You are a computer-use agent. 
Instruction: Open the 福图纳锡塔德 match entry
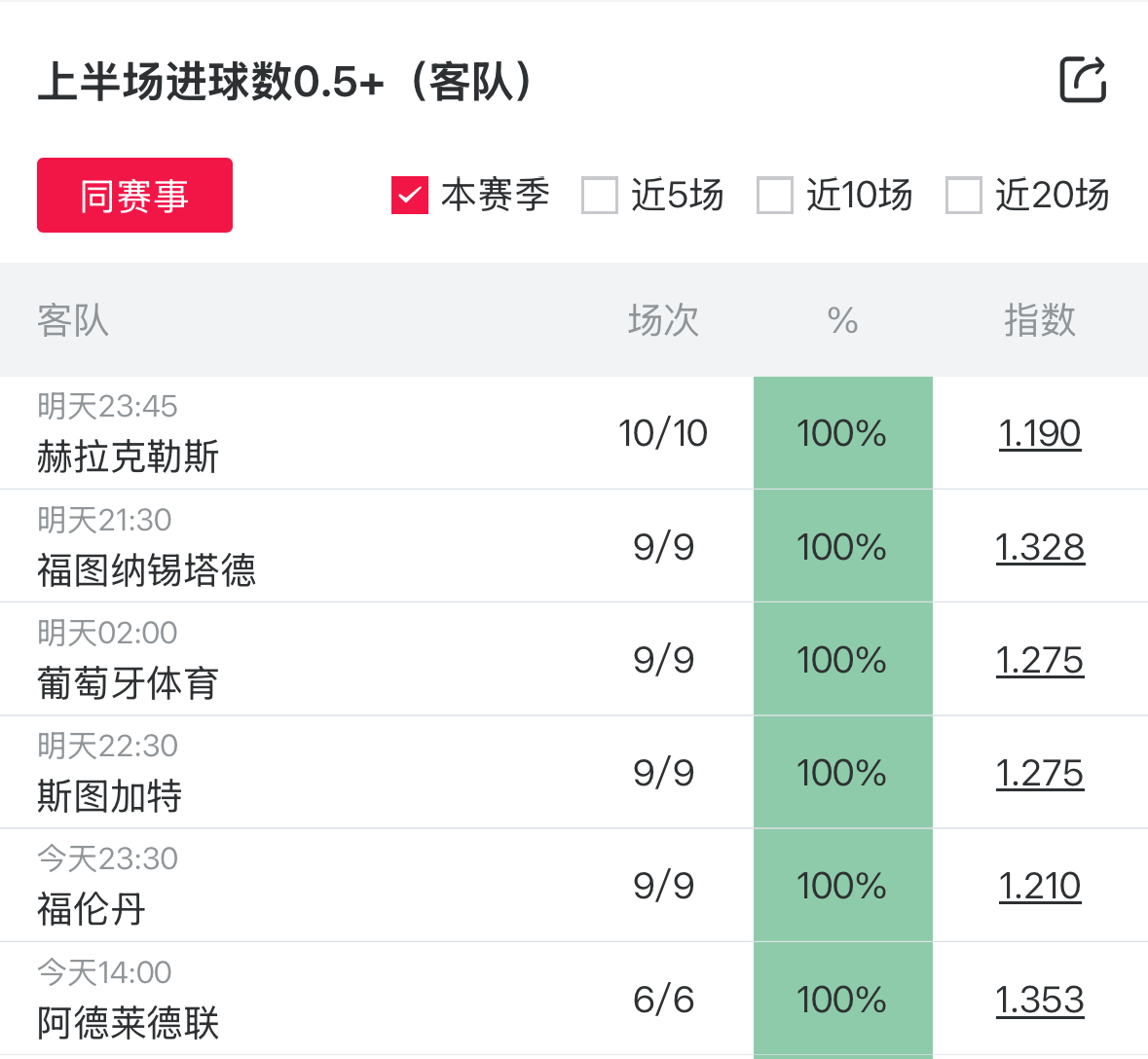pos(146,569)
